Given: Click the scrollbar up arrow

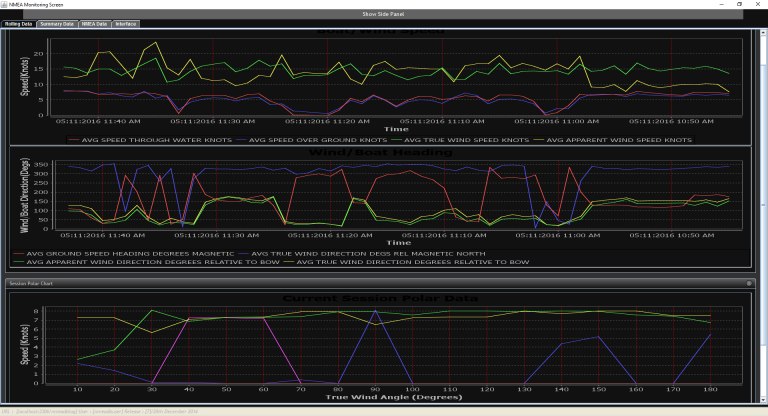Looking at the screenshot, I should point(763,33).
